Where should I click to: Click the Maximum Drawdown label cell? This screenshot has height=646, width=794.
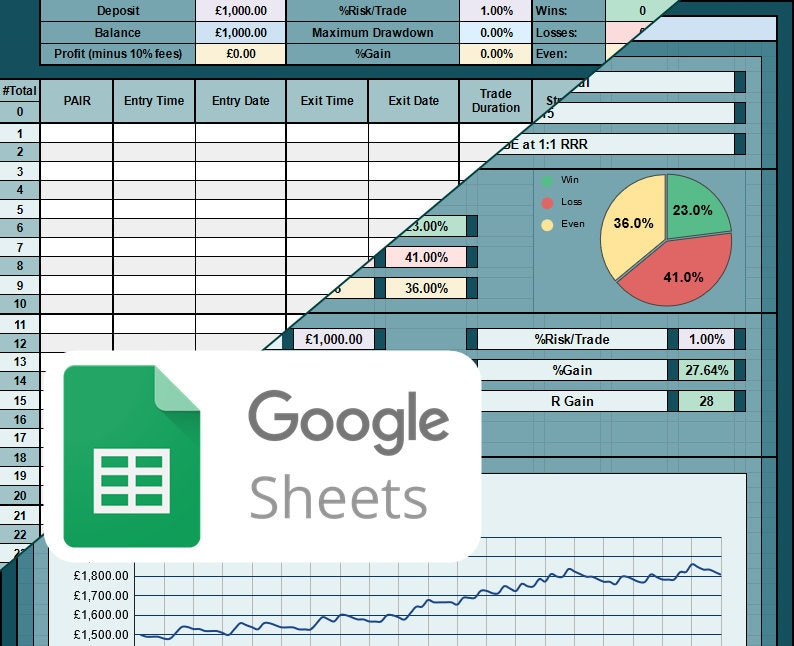(x=373, y=32)
